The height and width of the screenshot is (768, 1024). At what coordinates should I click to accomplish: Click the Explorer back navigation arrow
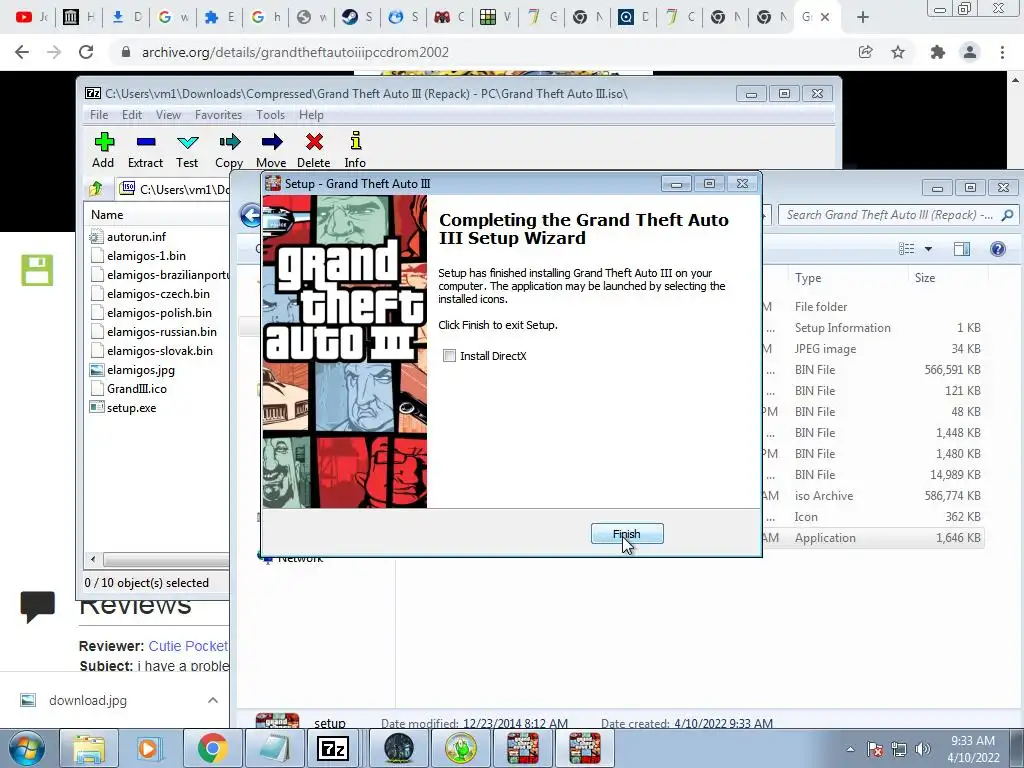tap(250, 215)
